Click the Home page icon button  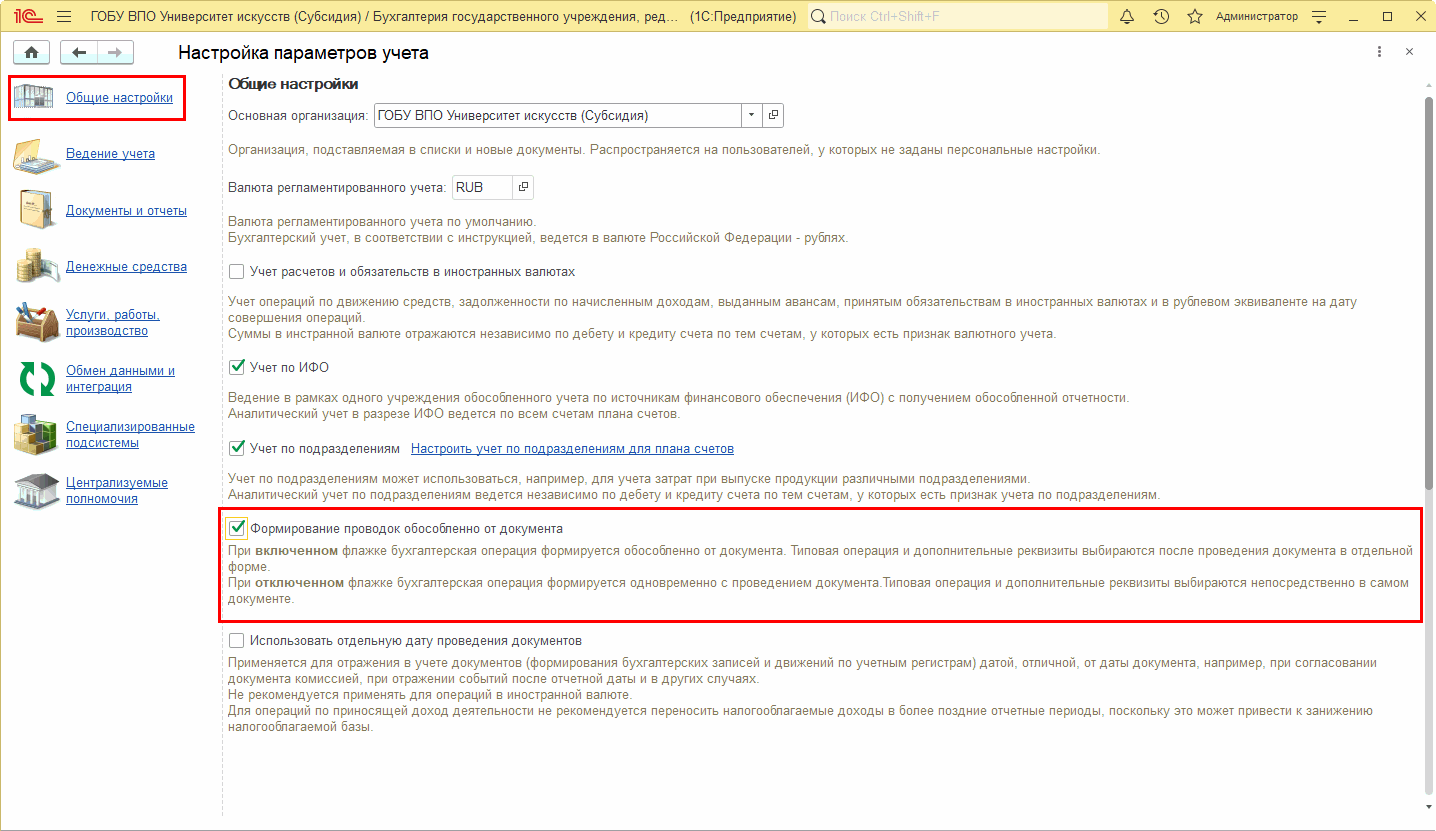pos(30,53)
